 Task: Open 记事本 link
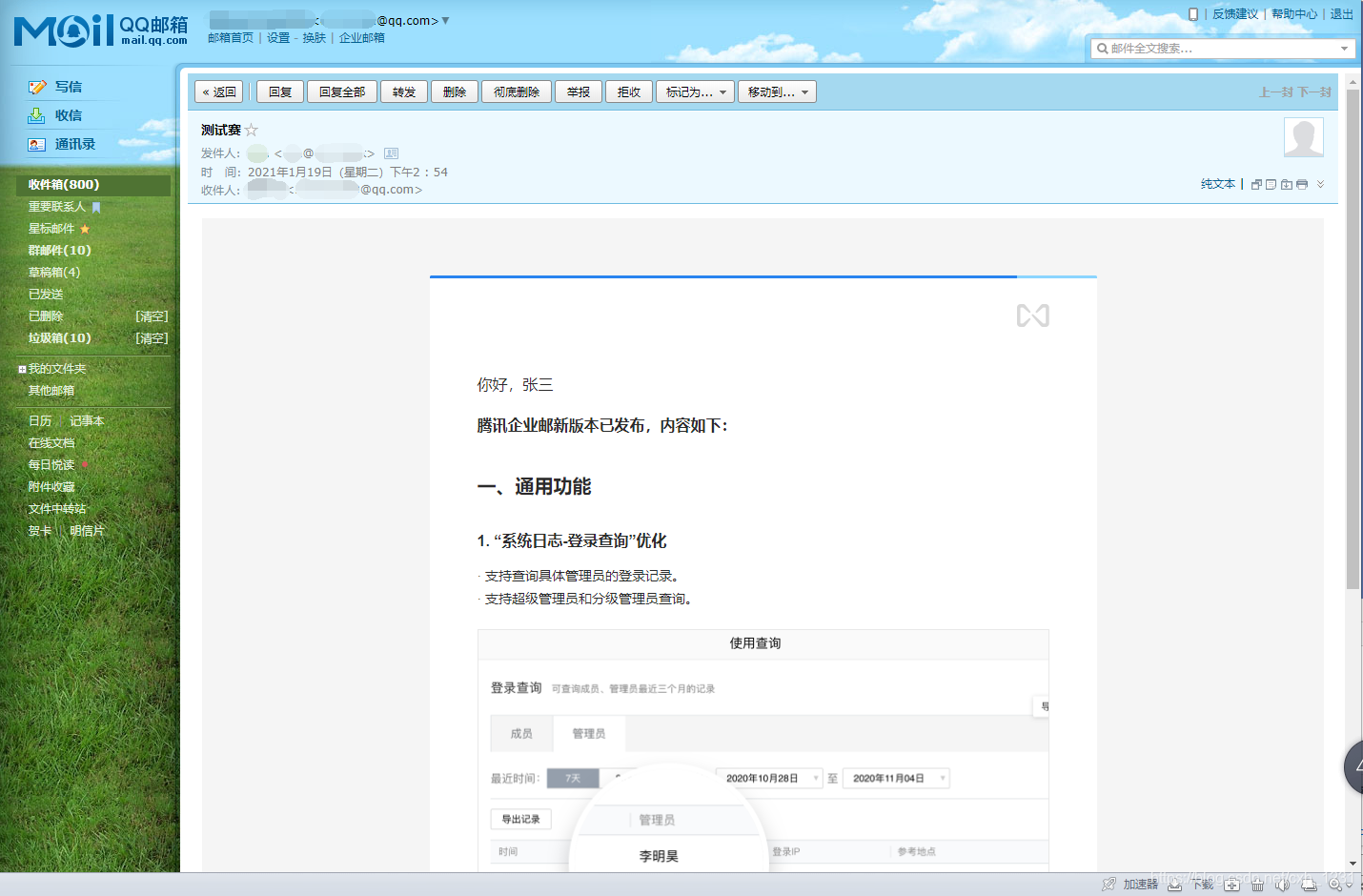click(87, 421)
